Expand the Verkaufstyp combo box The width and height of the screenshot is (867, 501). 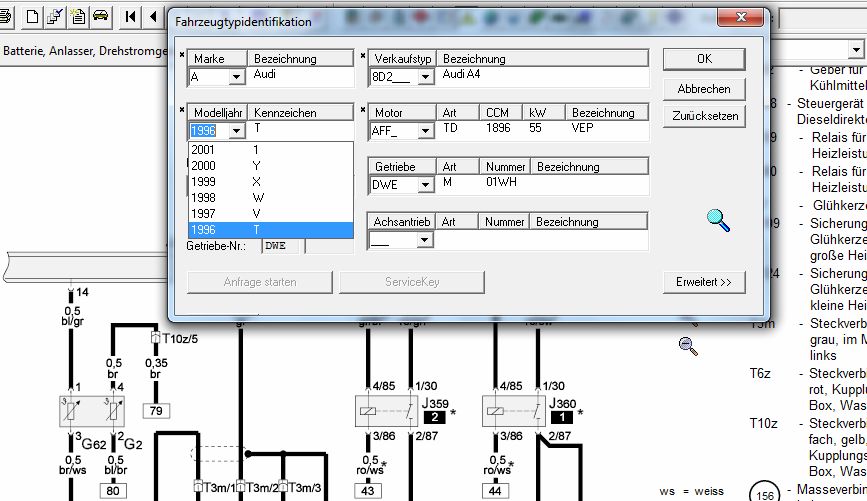click(424, 77)
